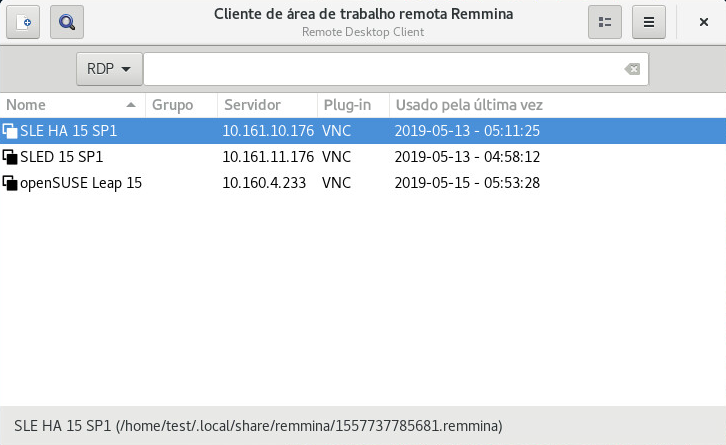Toggle the Nome sort direction arrow
This screenshot has width=726, height=445.
[x=131, y=105]
